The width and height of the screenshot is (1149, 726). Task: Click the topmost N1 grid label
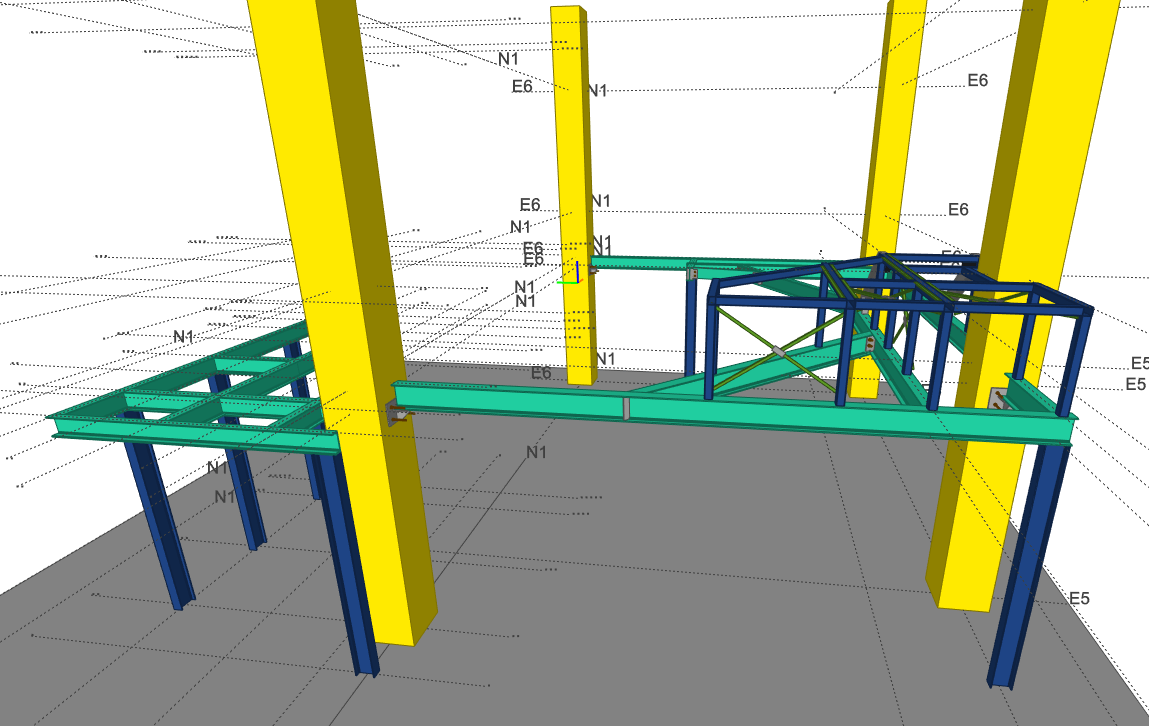(508, 59)
